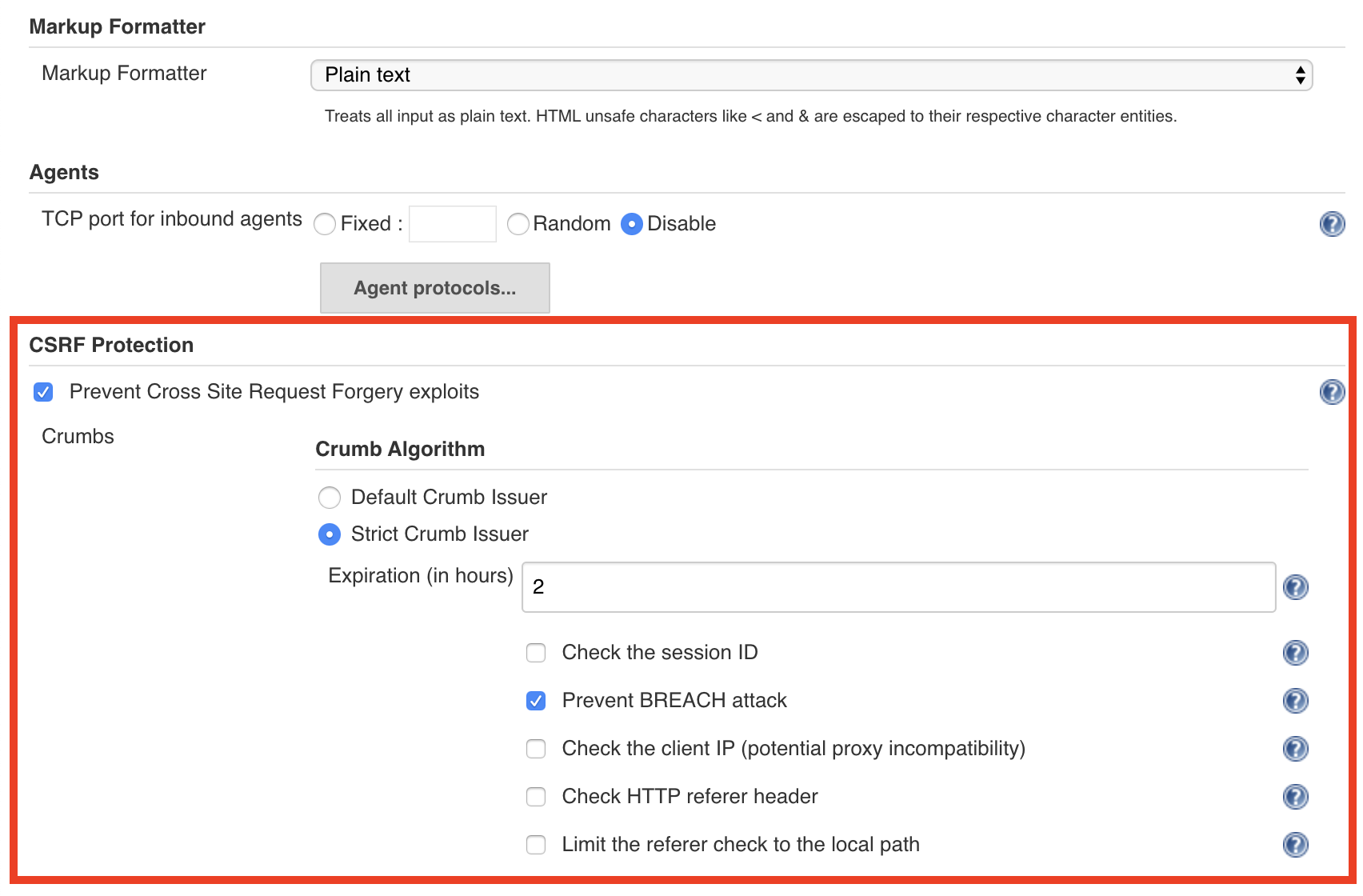
Task: Enable Check the client IP option
Action: pos(536,749)
